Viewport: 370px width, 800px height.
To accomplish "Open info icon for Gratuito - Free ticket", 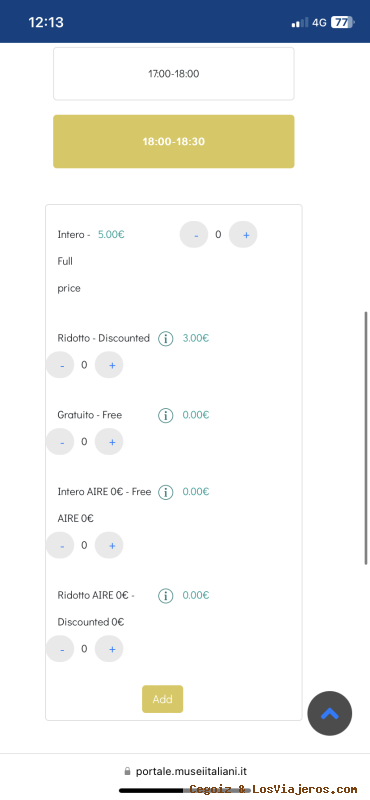I will (165, 415).
